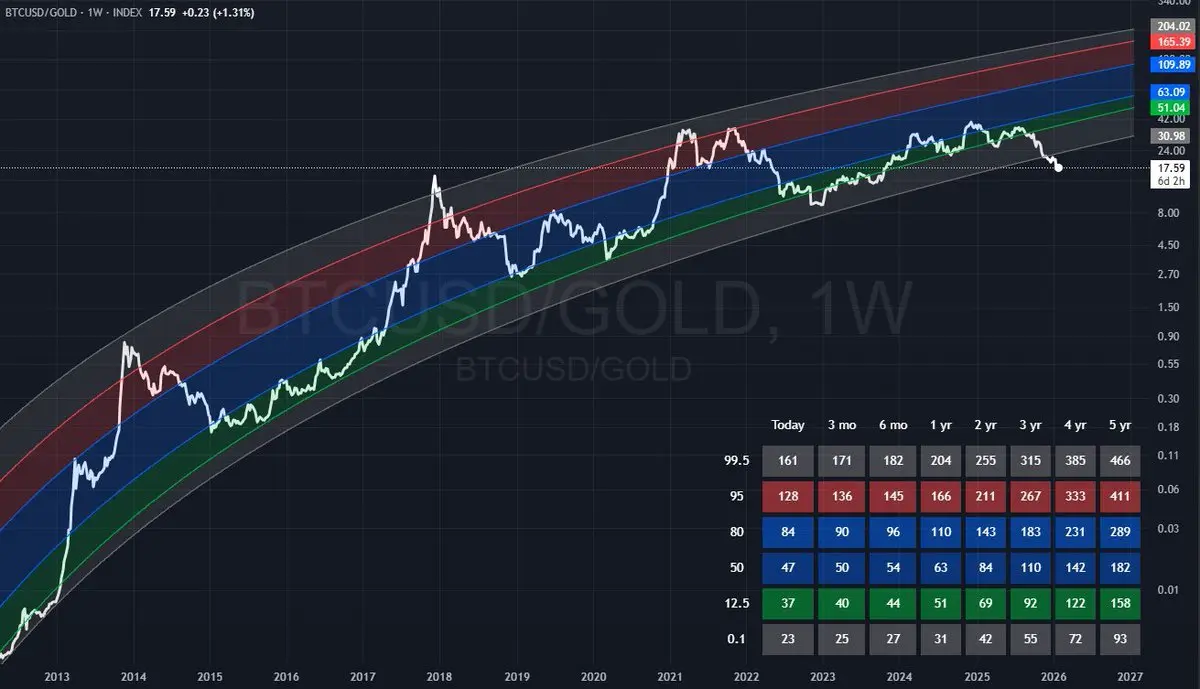Image resolution: width=1200 pixels, height=689 pixels.
Task: Click the green 37 cell under Today
Action: [788, 604]
